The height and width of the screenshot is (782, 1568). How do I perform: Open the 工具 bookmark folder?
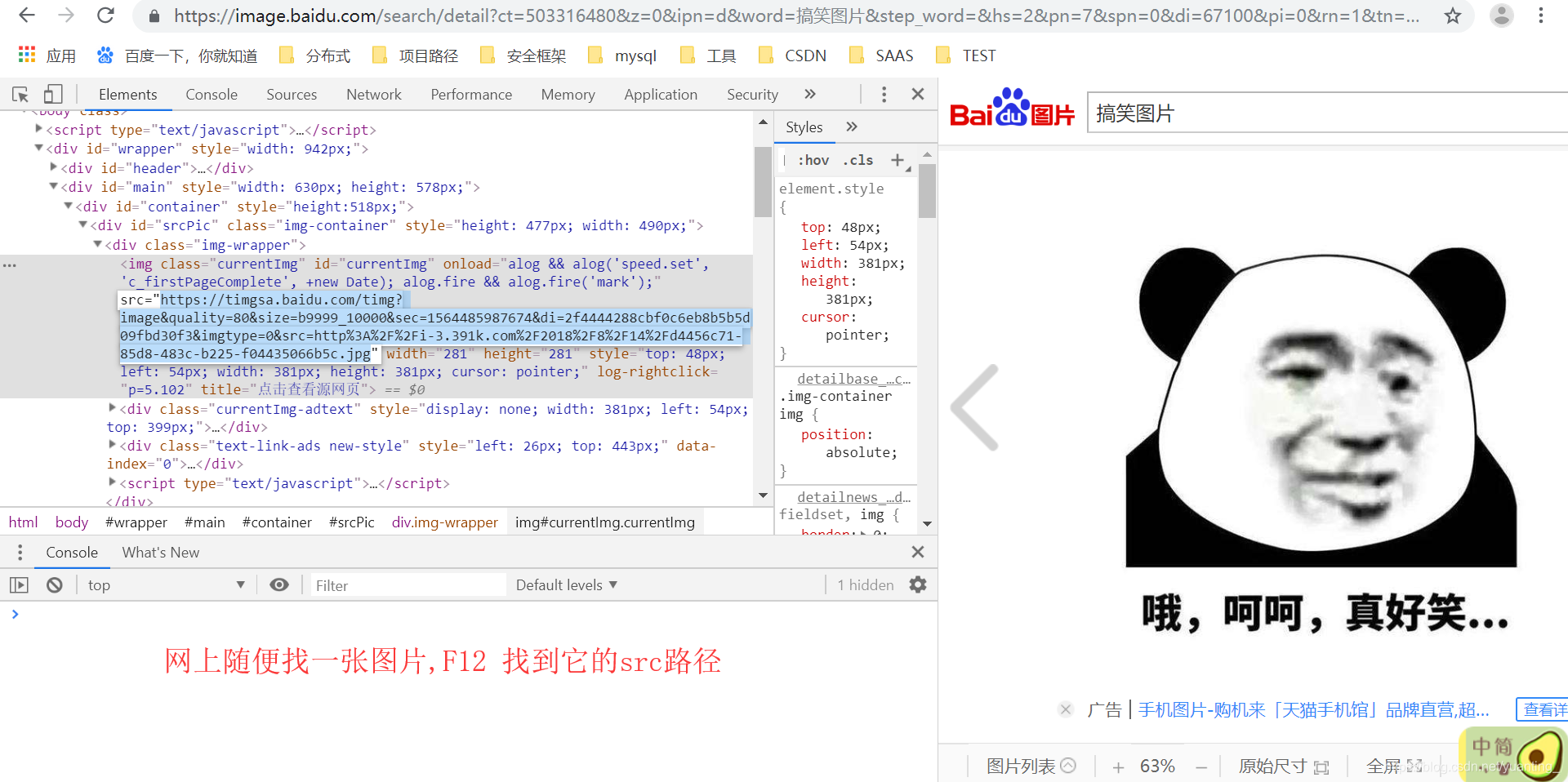click(x=708, y=56)
